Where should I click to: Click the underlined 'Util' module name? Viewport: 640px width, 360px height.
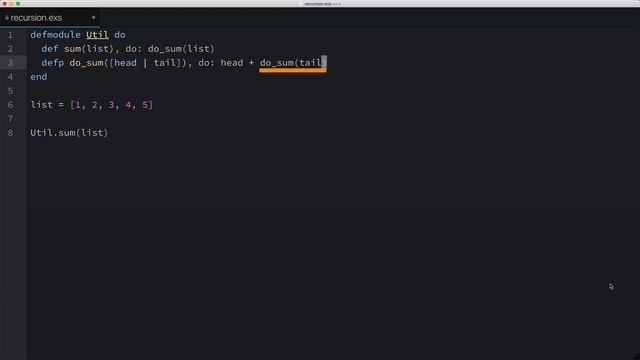pos(97,35)
